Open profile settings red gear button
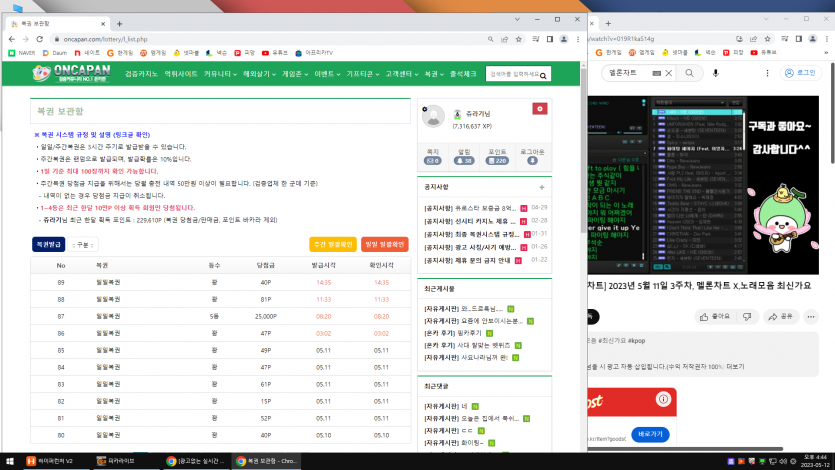 tap(539, 109)
